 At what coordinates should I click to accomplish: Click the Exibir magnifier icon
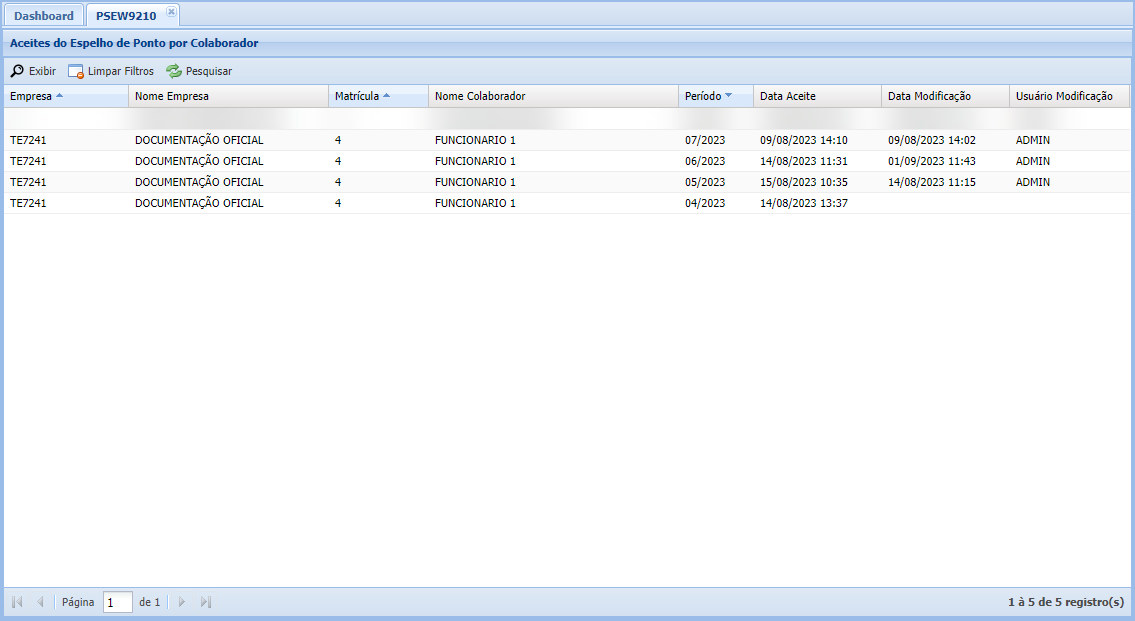(17, 72)
